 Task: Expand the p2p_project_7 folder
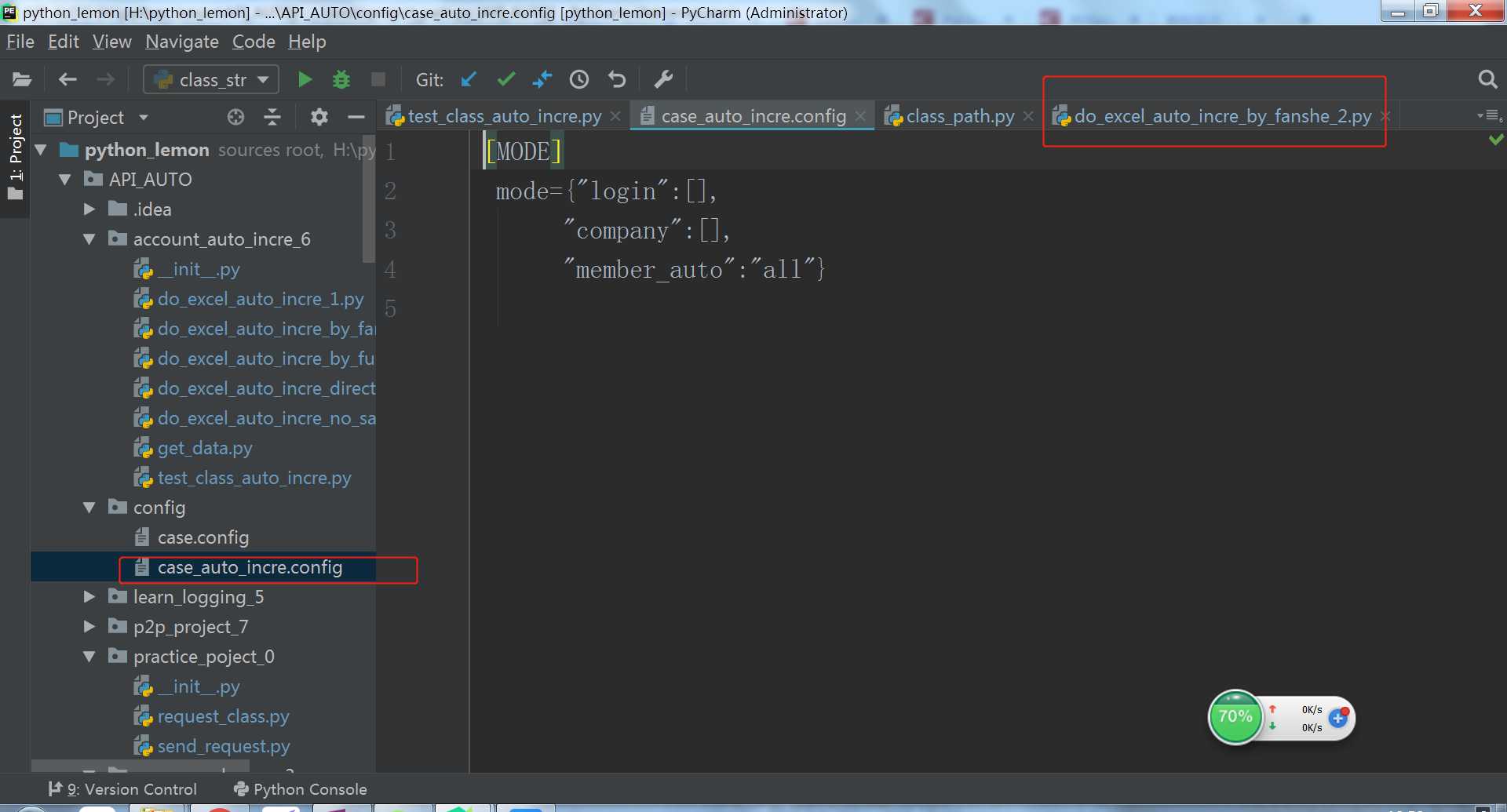click(89, 627)
